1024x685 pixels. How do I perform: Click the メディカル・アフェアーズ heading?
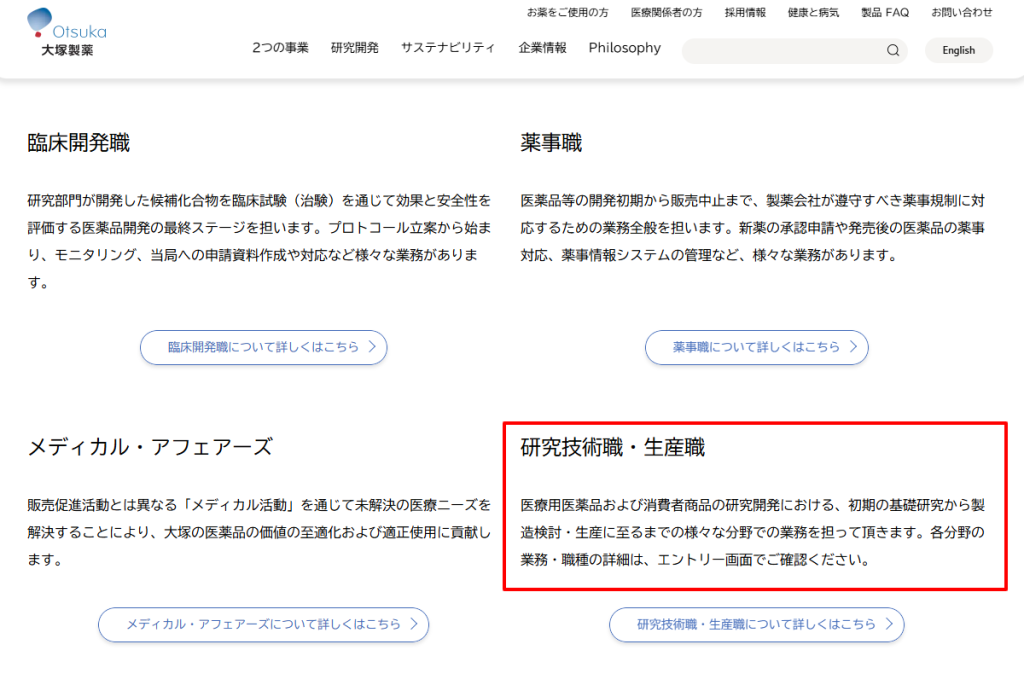click(x=150, y=447)
